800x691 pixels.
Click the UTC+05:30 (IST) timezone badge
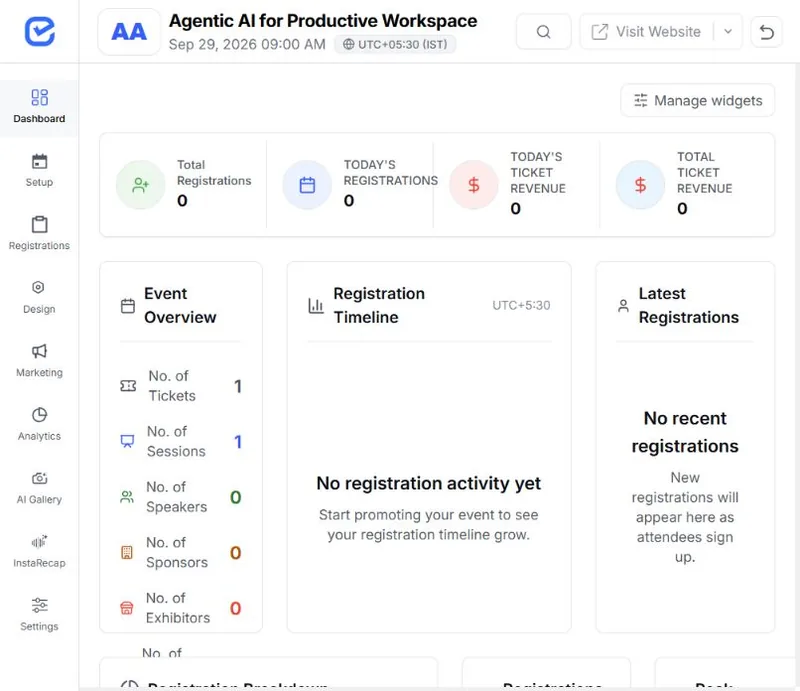(x=395, y=44)
